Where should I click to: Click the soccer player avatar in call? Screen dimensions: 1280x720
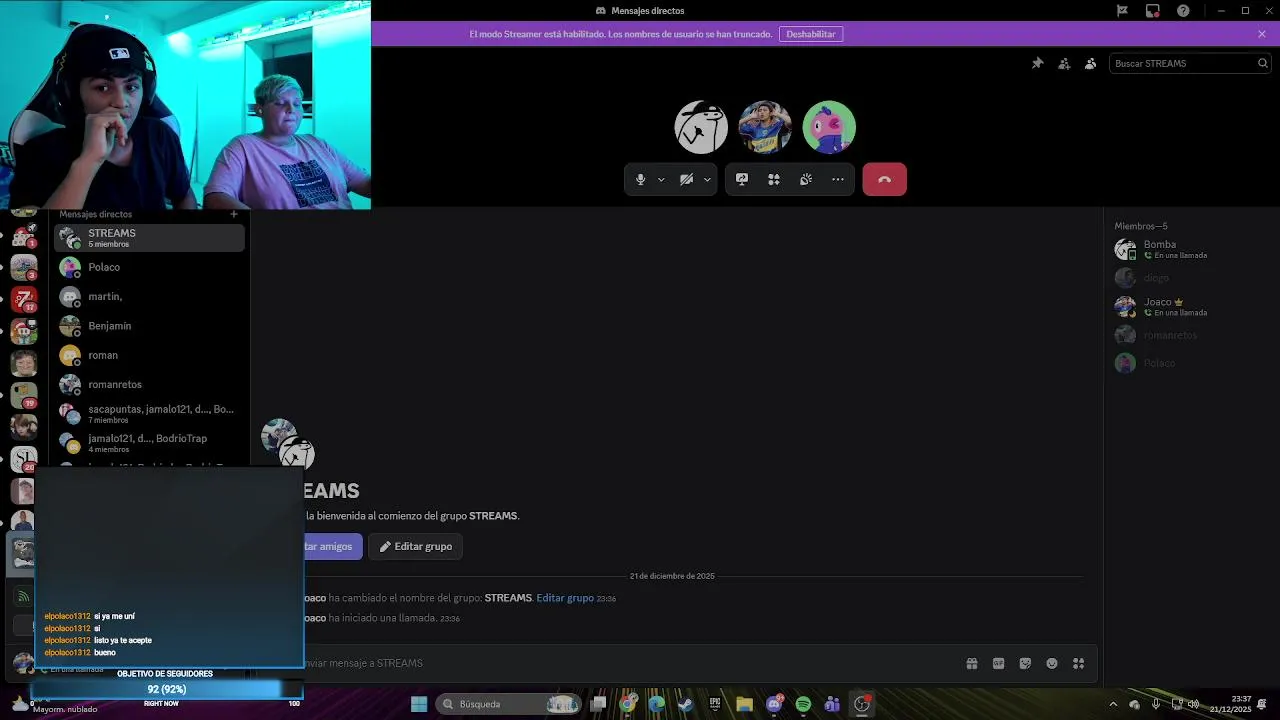click(765, 127)
